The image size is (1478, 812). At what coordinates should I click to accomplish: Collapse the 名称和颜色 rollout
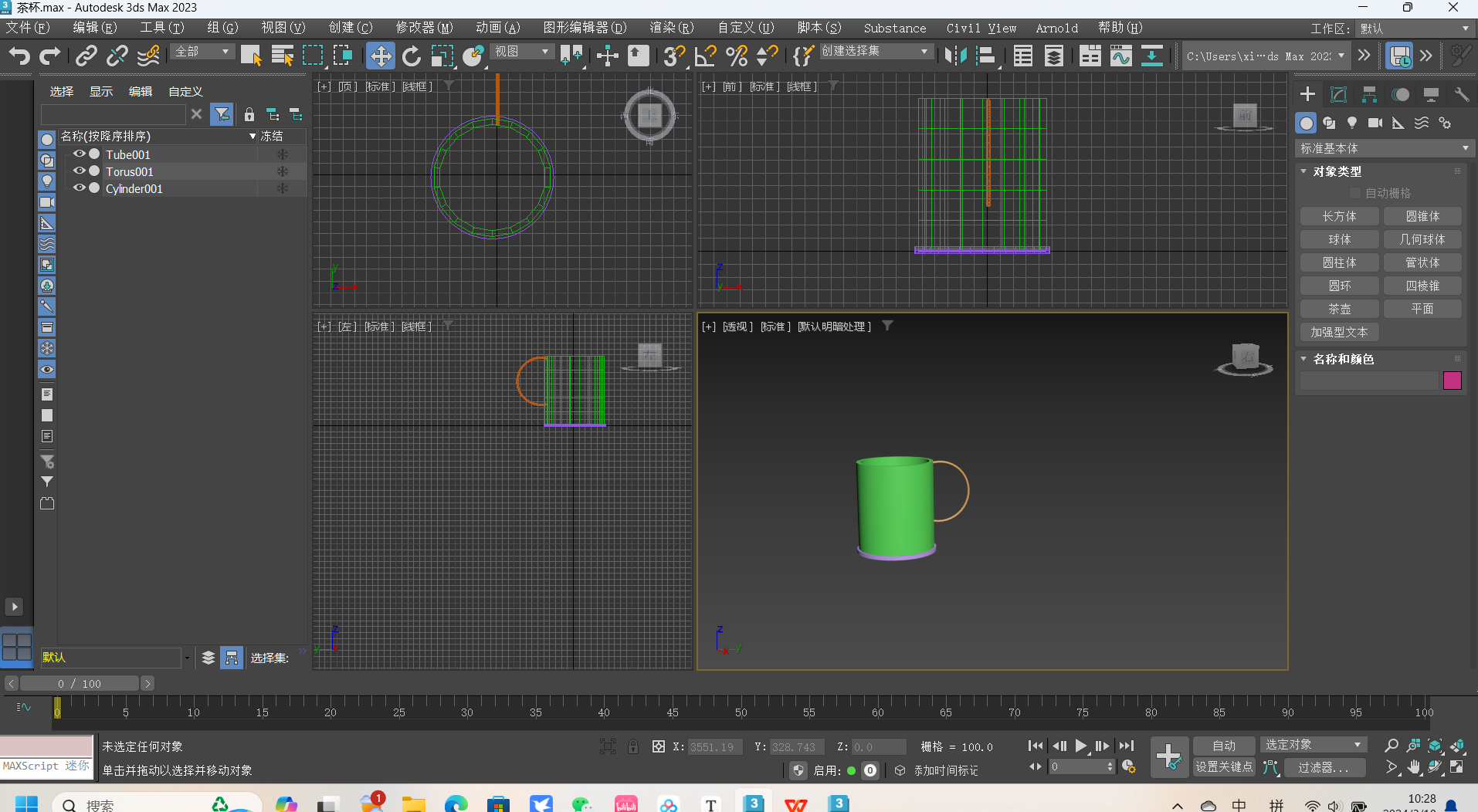(1304, 359)
